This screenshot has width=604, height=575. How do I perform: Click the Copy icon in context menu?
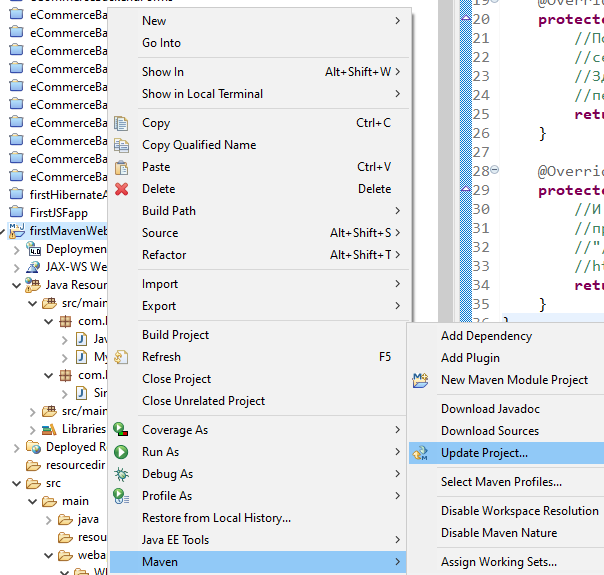(121, 123)
